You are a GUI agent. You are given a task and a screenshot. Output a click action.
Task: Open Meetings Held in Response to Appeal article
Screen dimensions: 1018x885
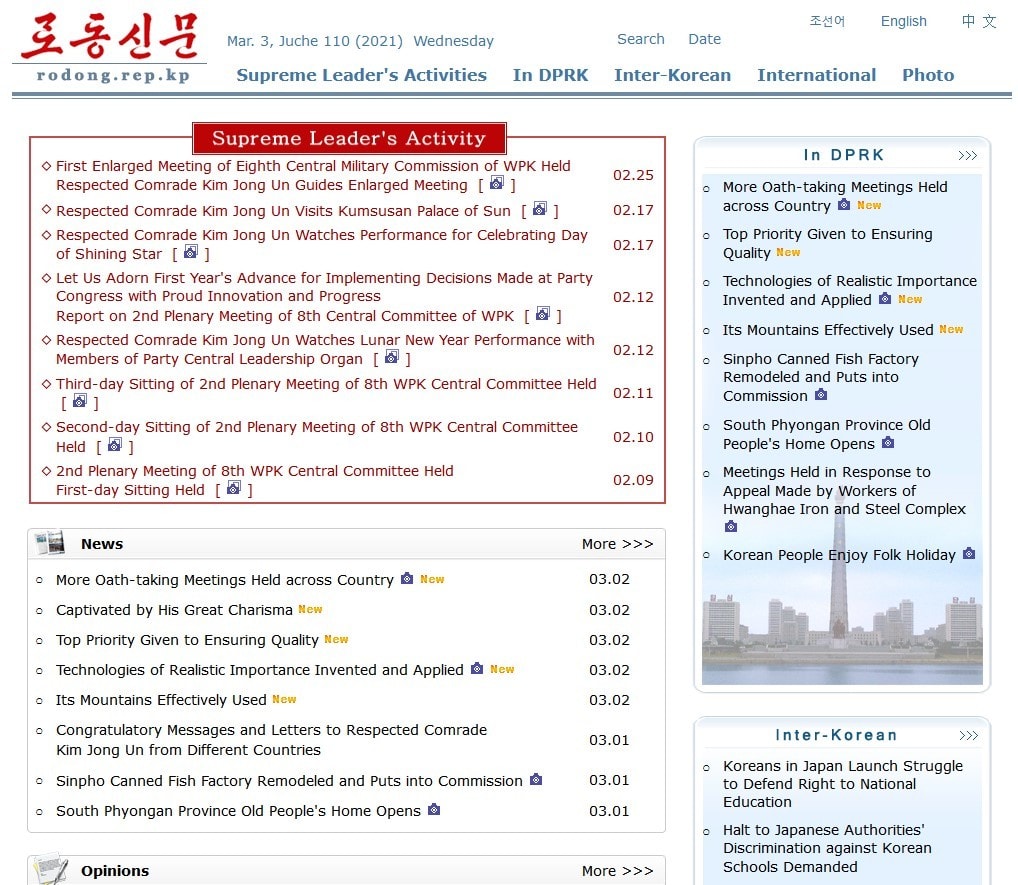845,490
